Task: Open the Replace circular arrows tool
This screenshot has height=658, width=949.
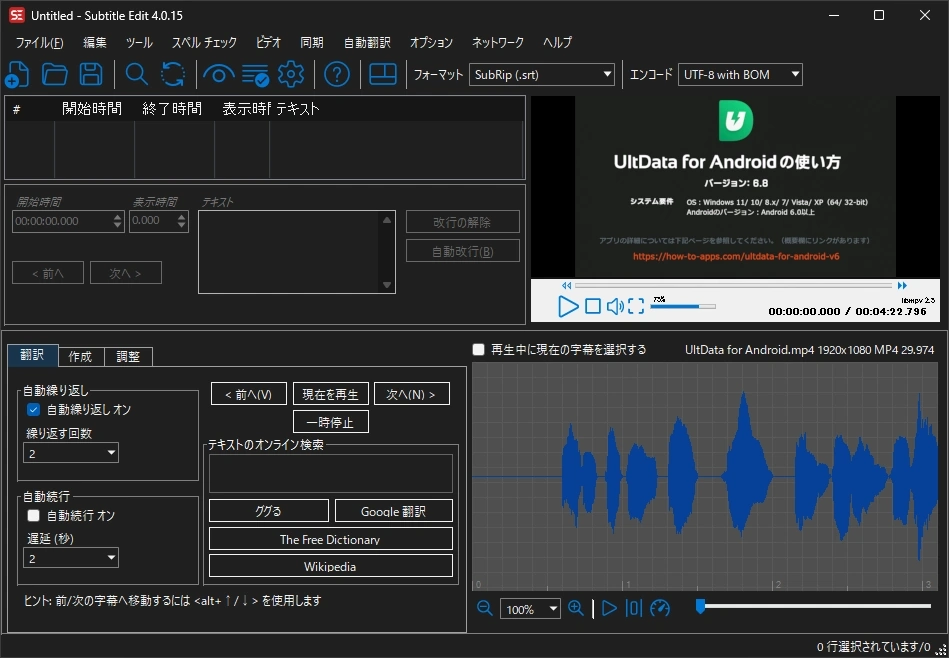Action: (173, 74)
